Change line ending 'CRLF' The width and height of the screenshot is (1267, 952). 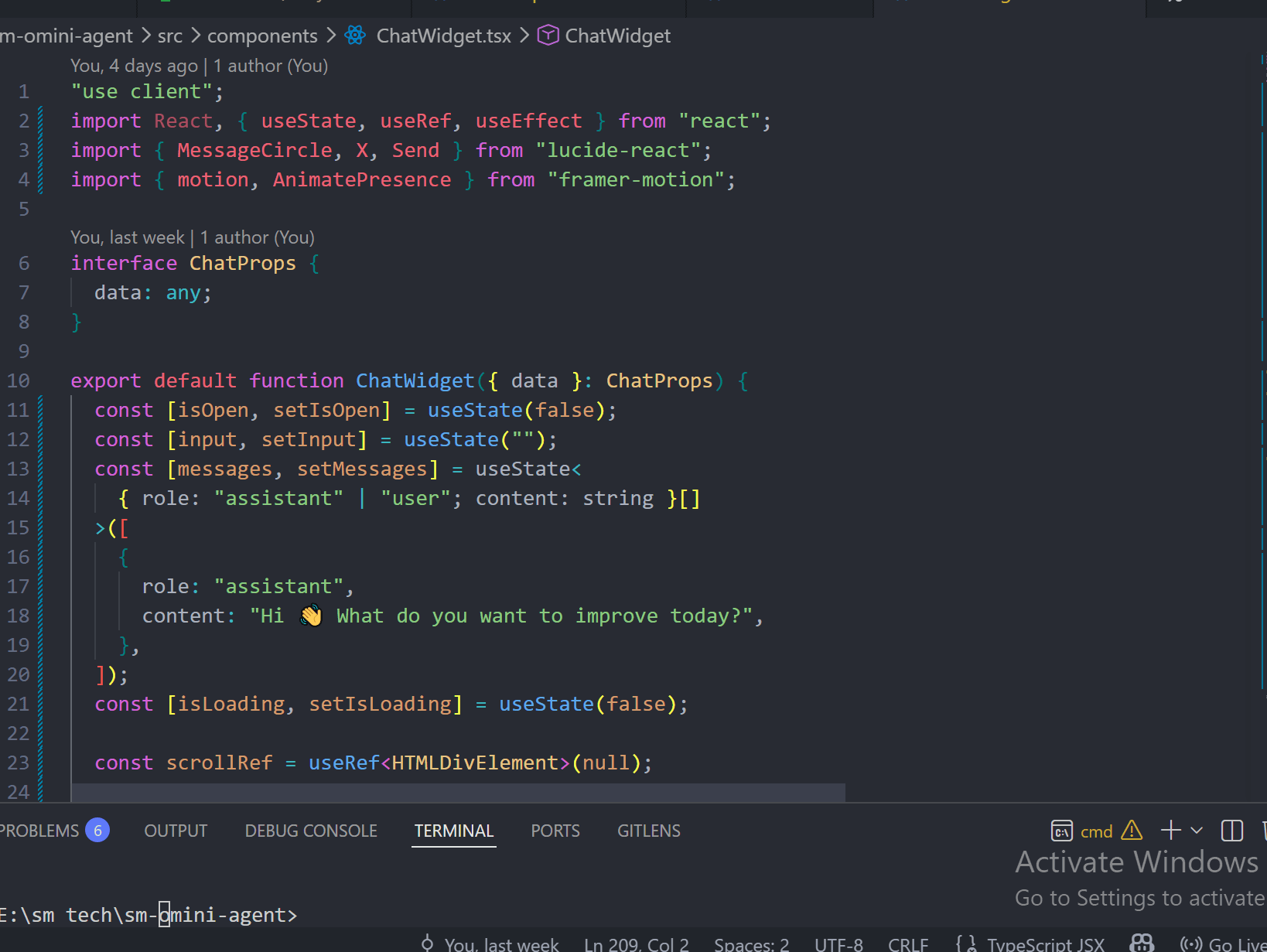pyautogui.click(x=908, y=944)
